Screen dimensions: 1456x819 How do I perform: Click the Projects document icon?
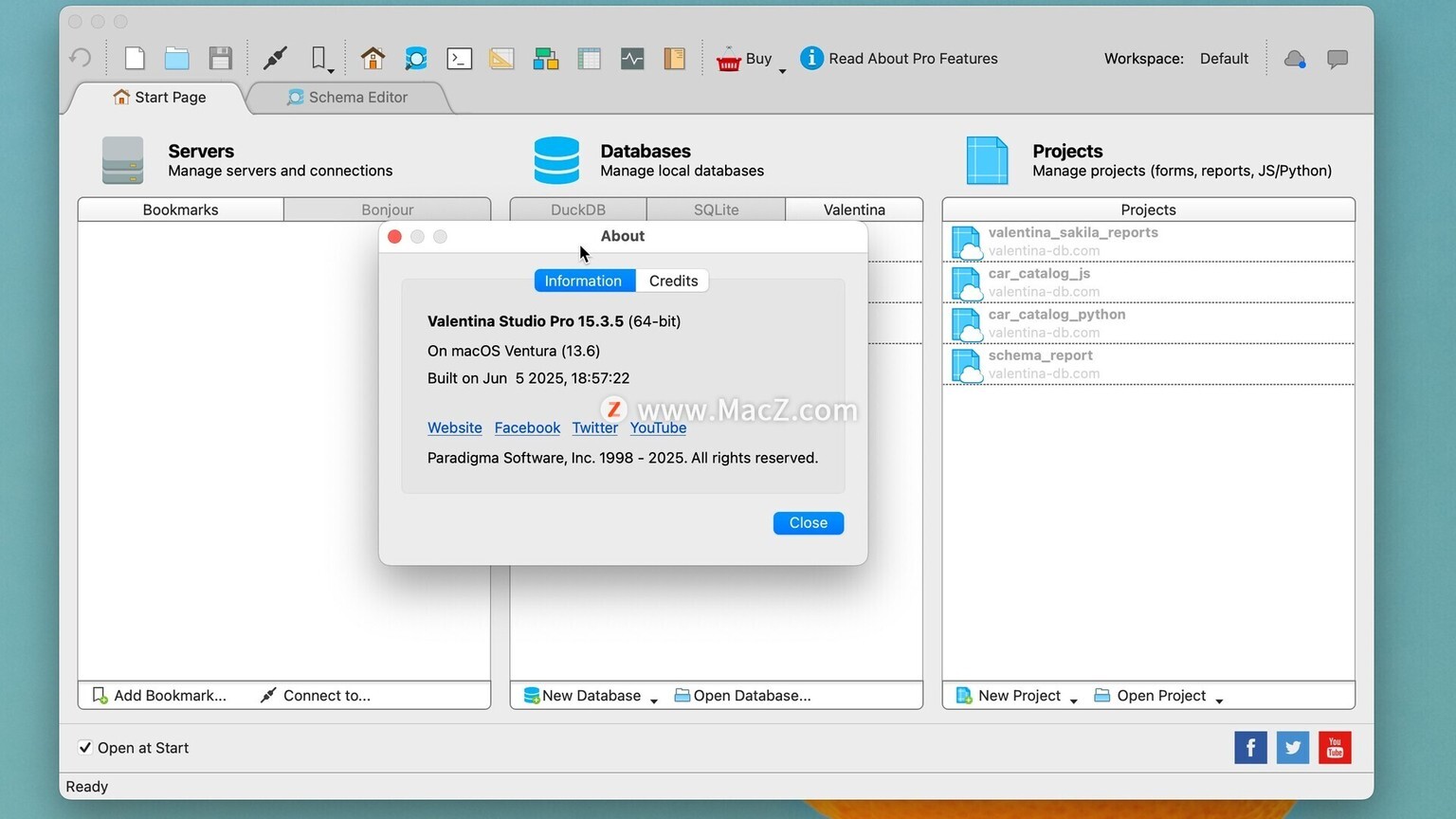point(987,160)
